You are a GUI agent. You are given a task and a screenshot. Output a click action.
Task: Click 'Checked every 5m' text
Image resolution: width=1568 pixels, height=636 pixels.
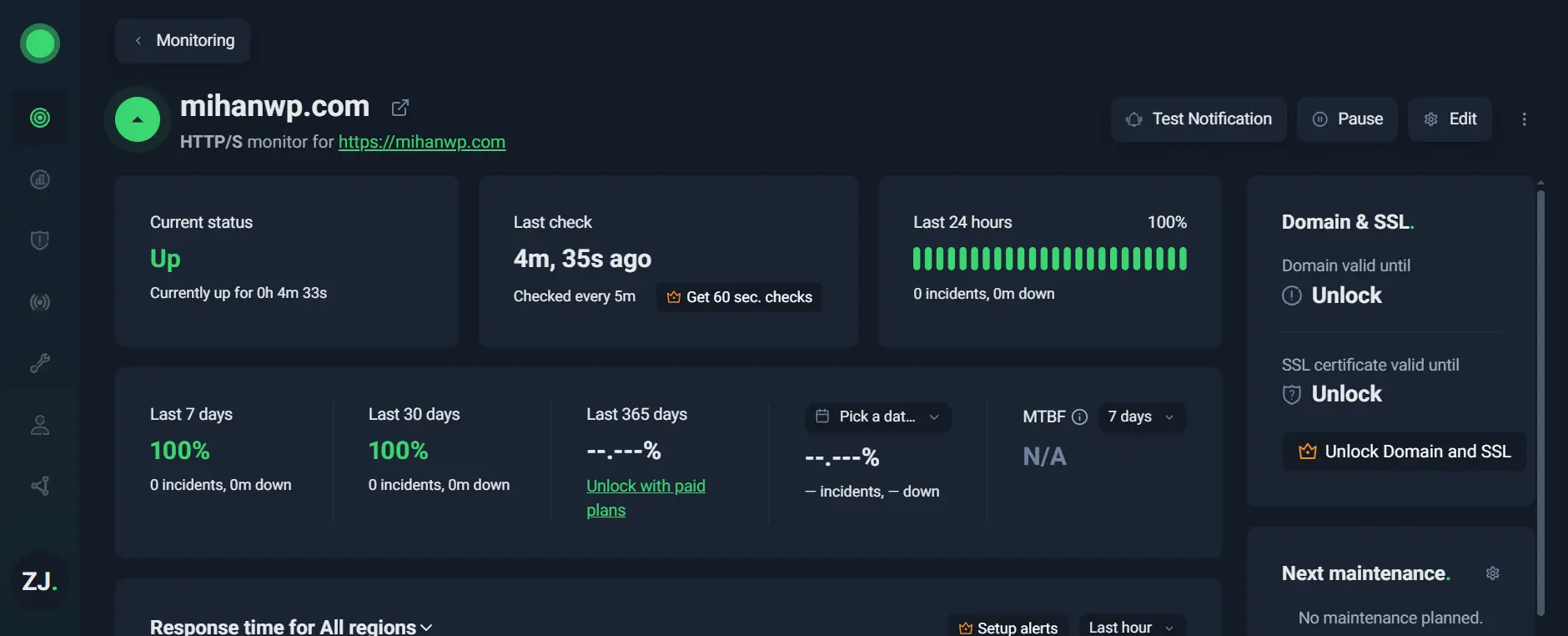(575, 296)
